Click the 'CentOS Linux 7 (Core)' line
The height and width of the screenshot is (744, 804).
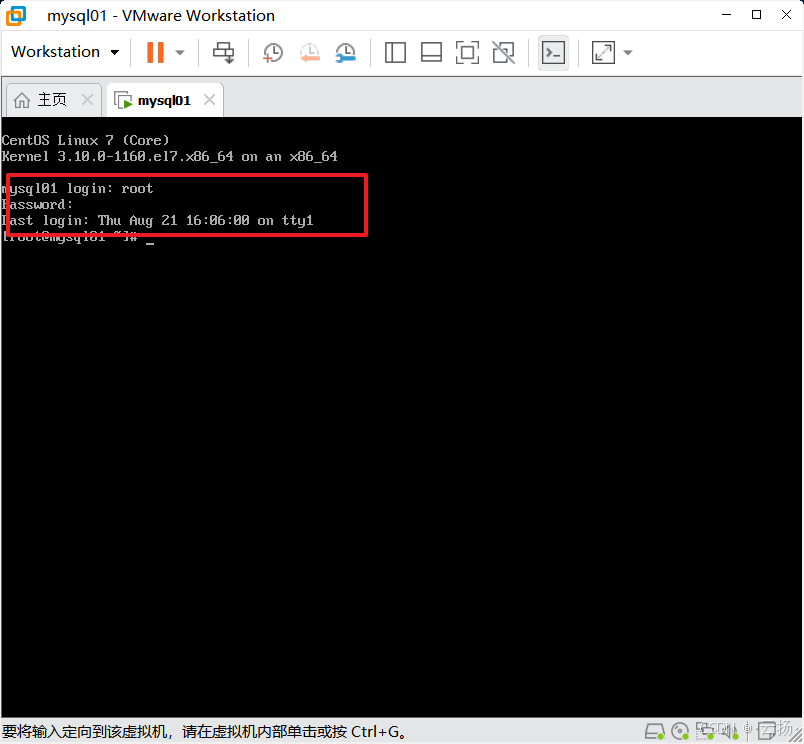[x=85, y=140]
